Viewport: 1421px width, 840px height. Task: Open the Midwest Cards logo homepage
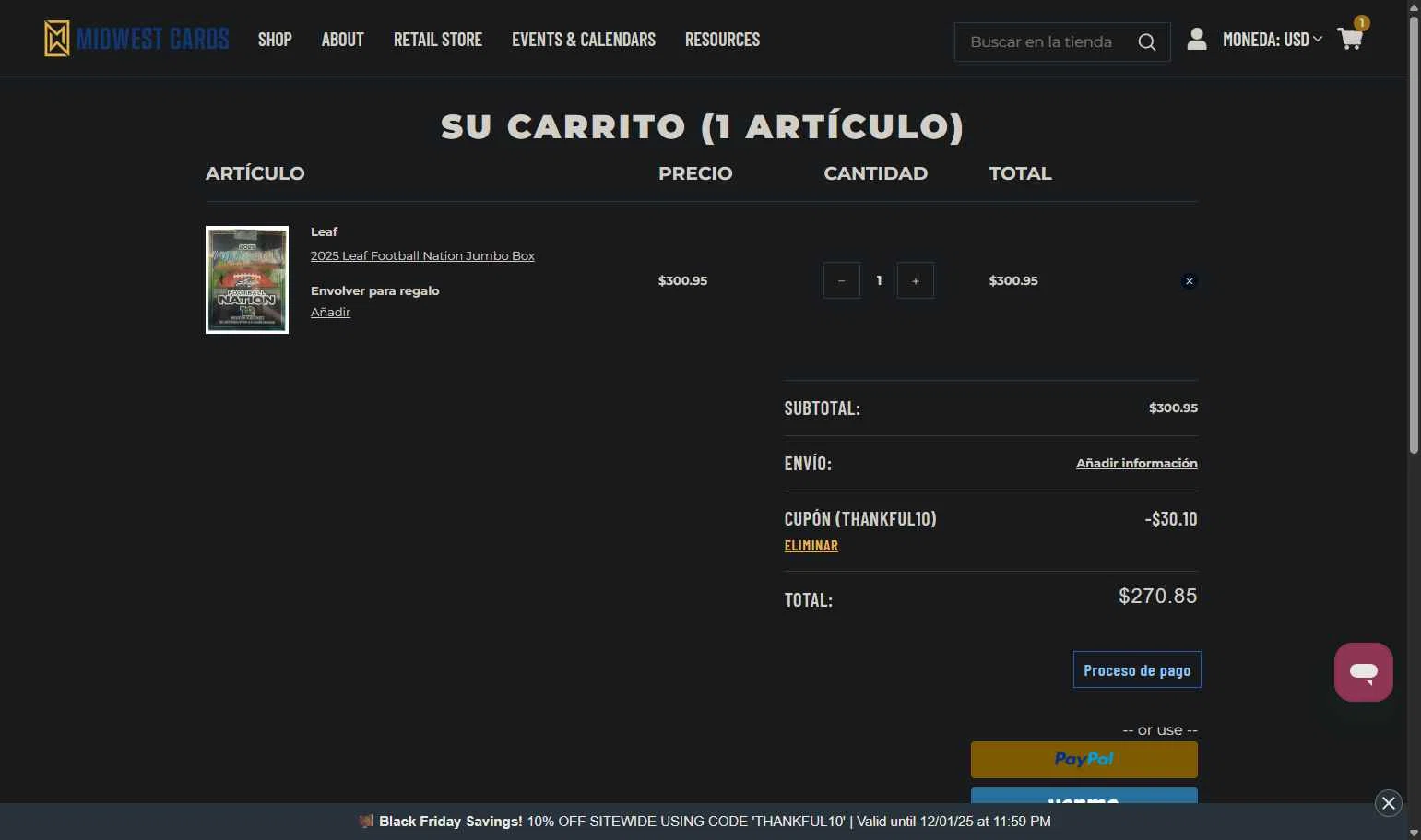tap(136, 39)
